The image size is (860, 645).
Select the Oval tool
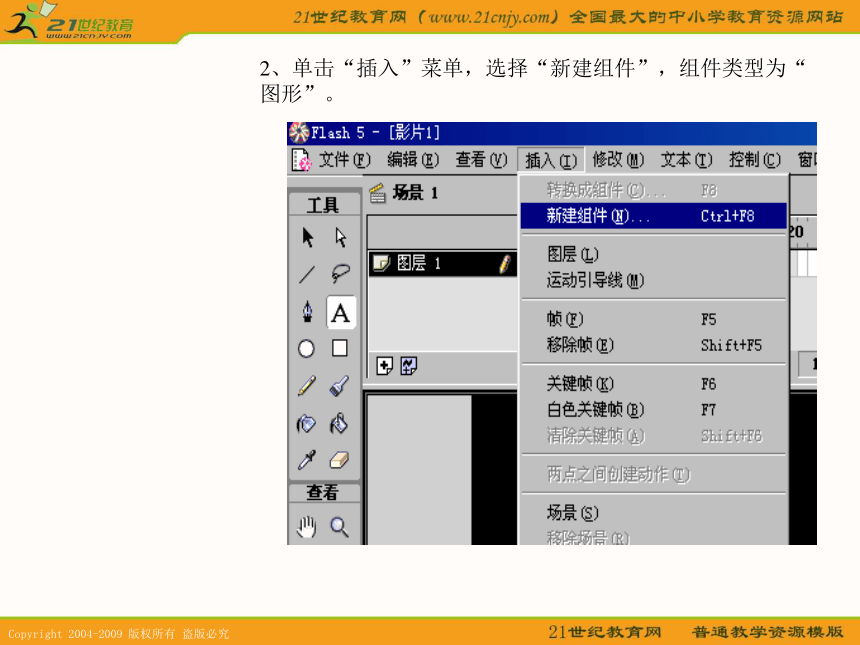point(307,348)
